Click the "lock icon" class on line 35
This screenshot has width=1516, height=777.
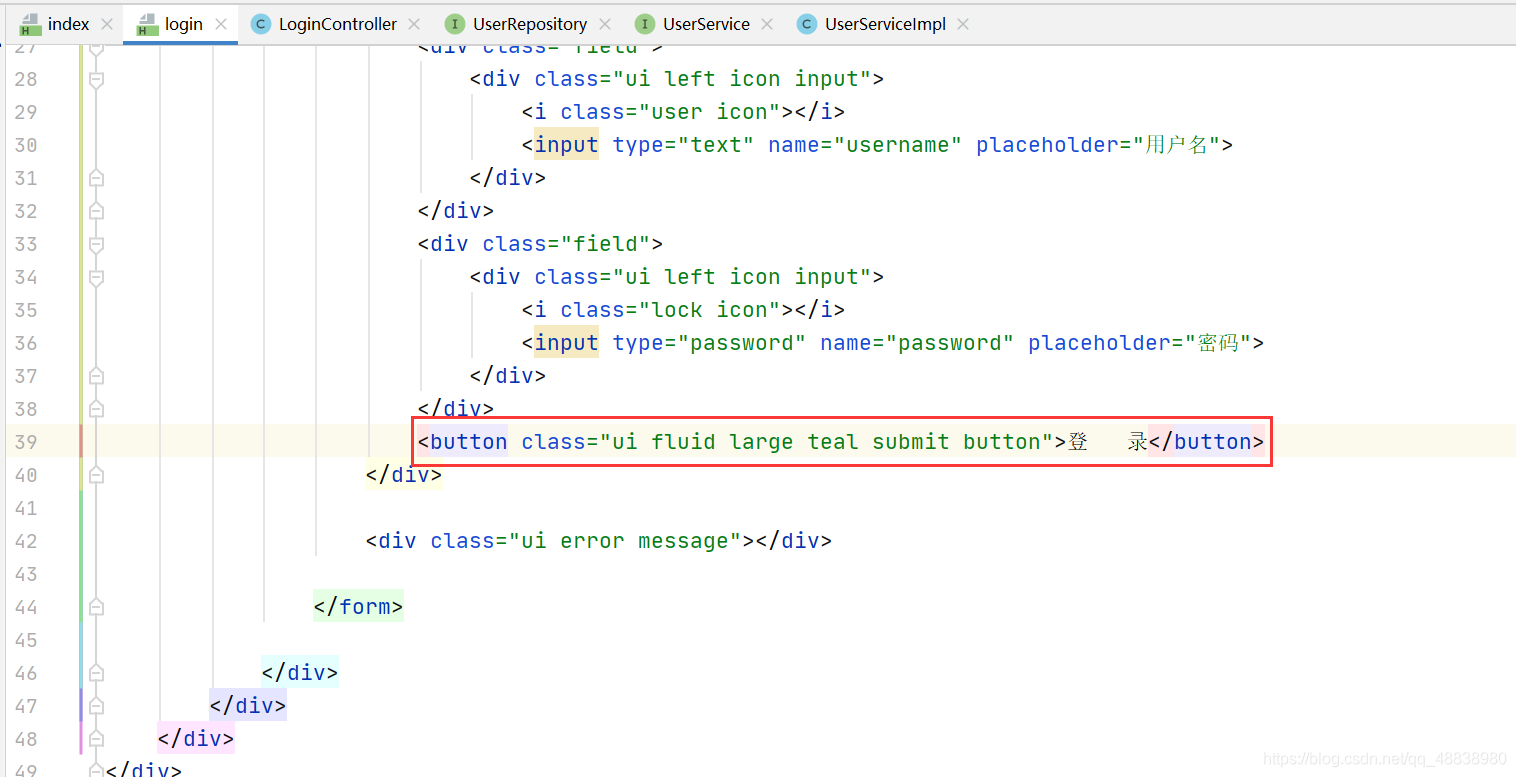pyautogui.click(x=716, y=310)
